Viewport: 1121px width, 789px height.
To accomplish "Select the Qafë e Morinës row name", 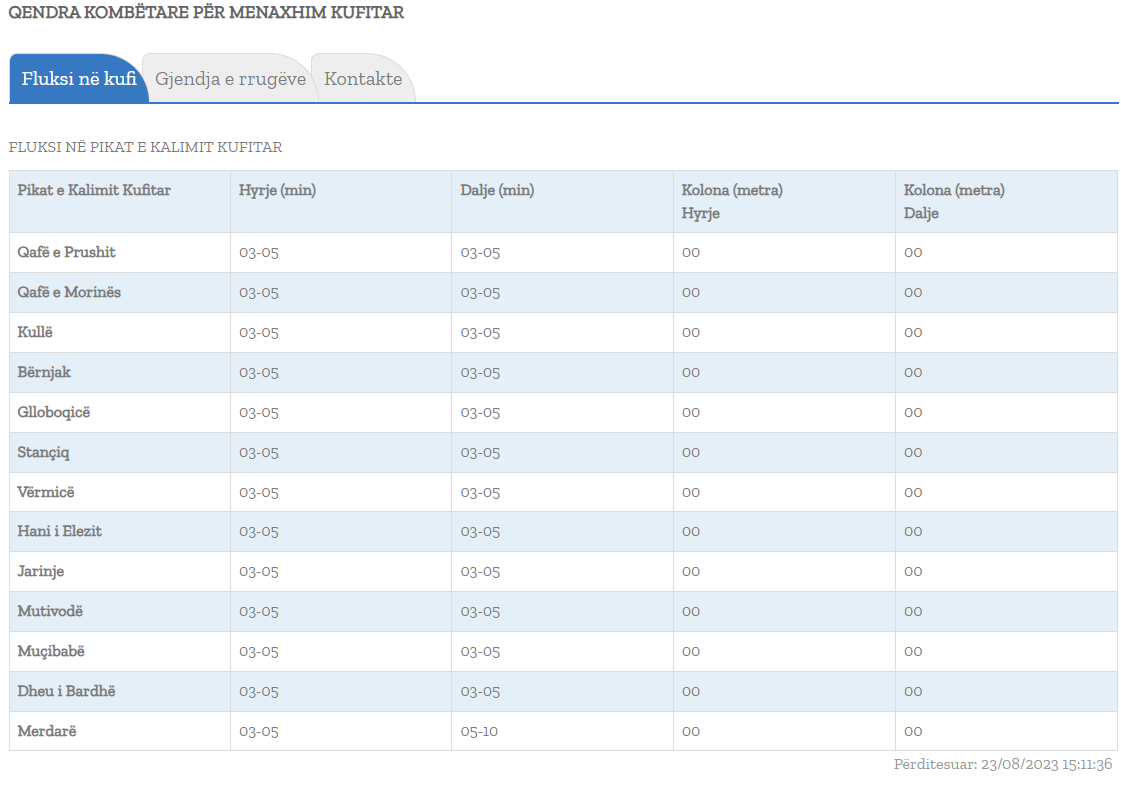I will pos(69,292).
